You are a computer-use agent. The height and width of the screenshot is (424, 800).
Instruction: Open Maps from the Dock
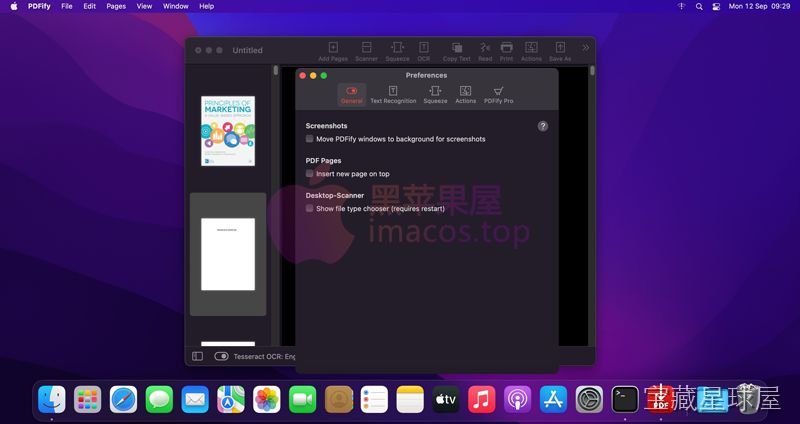(x=231, y=399)
